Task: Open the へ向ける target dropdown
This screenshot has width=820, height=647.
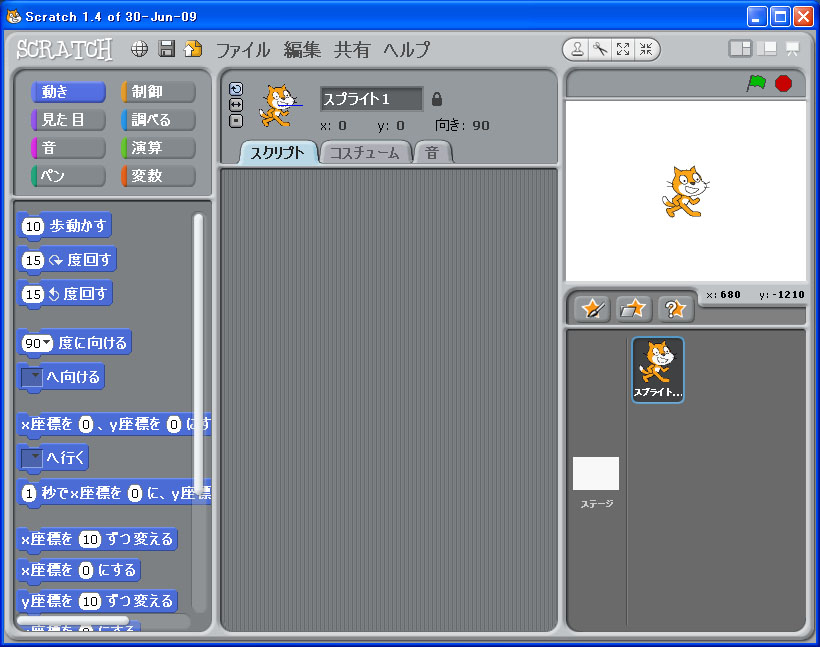Action: 31,377
